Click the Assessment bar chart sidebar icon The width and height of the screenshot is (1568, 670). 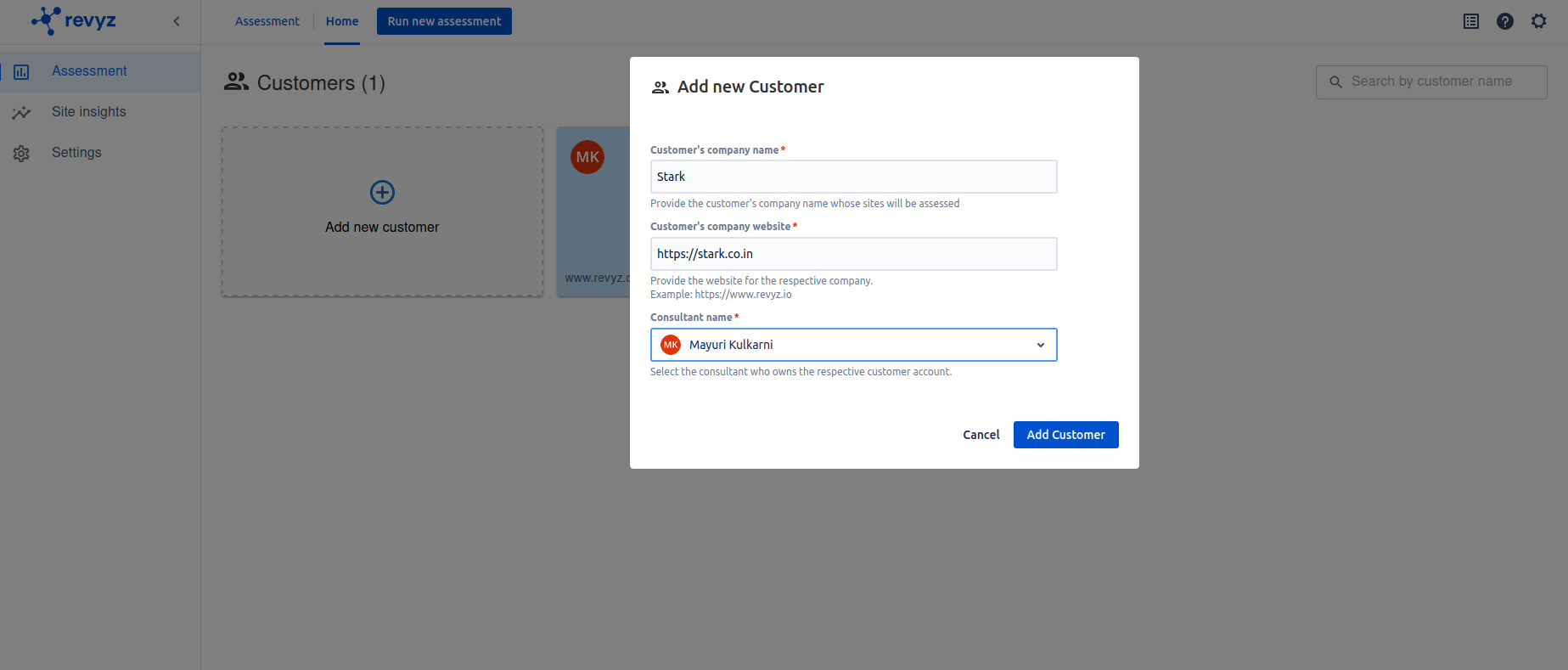(21, 72)
